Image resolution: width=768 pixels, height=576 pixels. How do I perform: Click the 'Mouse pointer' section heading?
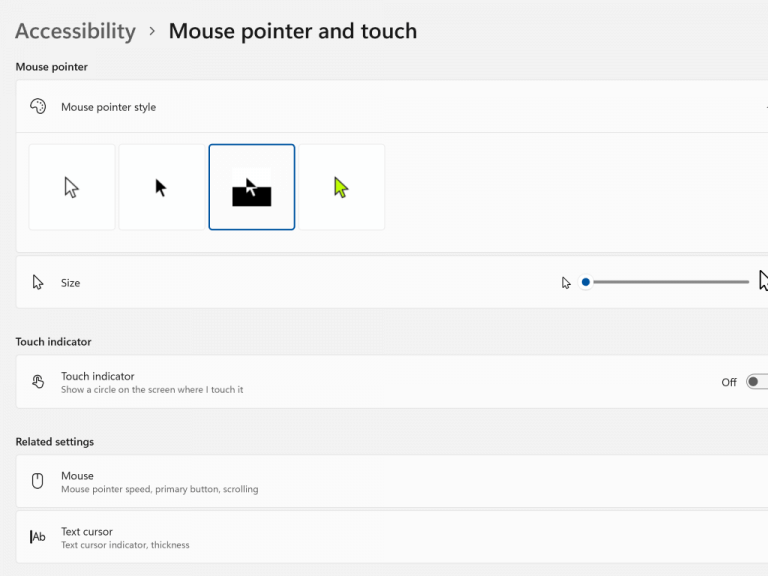(51, 67)
